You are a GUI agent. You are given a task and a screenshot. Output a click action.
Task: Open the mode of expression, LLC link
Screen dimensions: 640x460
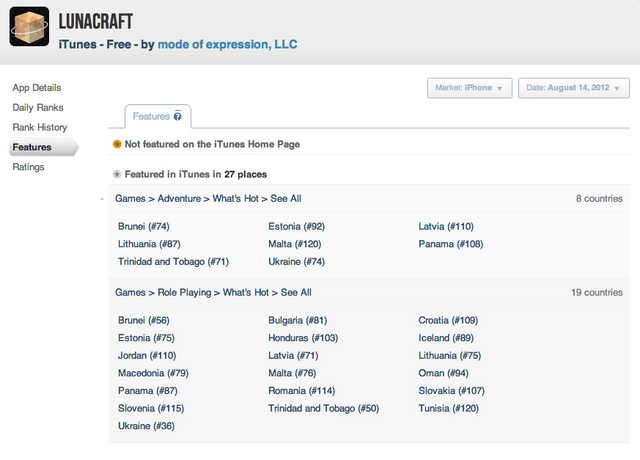coord(227,44)
